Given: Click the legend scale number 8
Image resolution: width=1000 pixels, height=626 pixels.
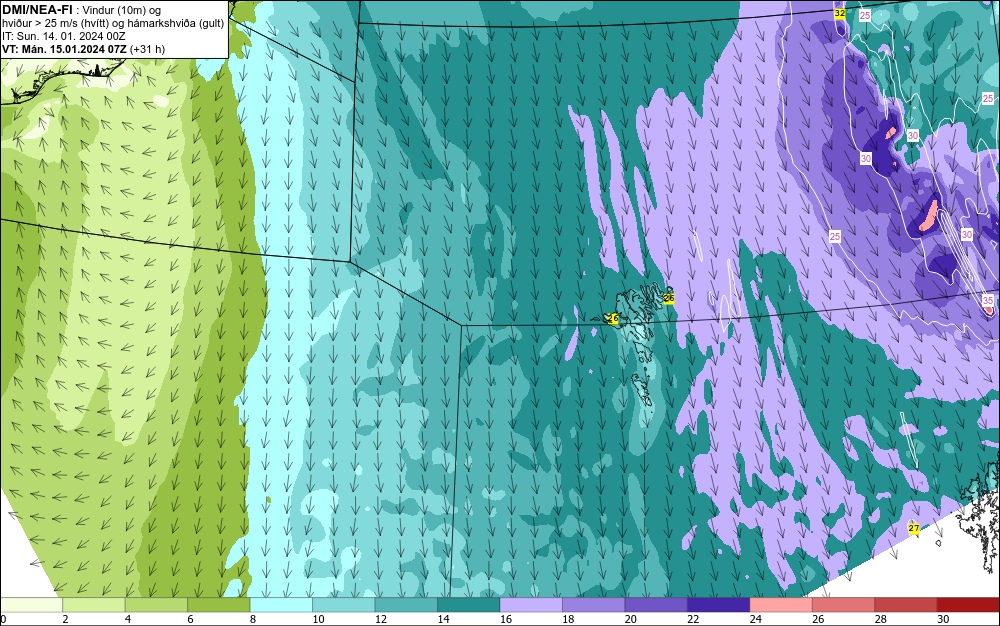Looking at the screenshot, I should pyautogui.click(x=253, y=619).
